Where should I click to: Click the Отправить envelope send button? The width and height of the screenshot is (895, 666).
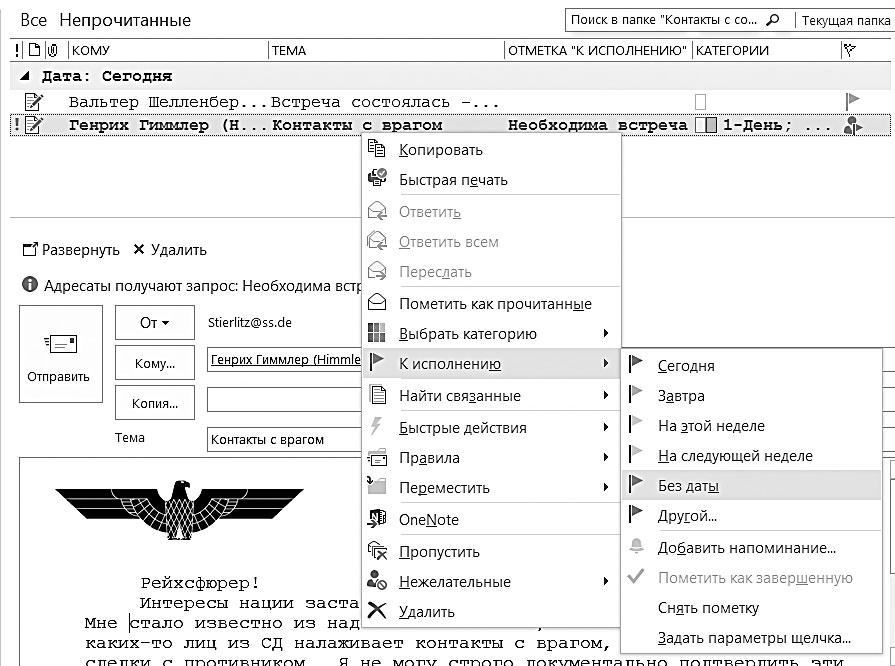[61, 354]
